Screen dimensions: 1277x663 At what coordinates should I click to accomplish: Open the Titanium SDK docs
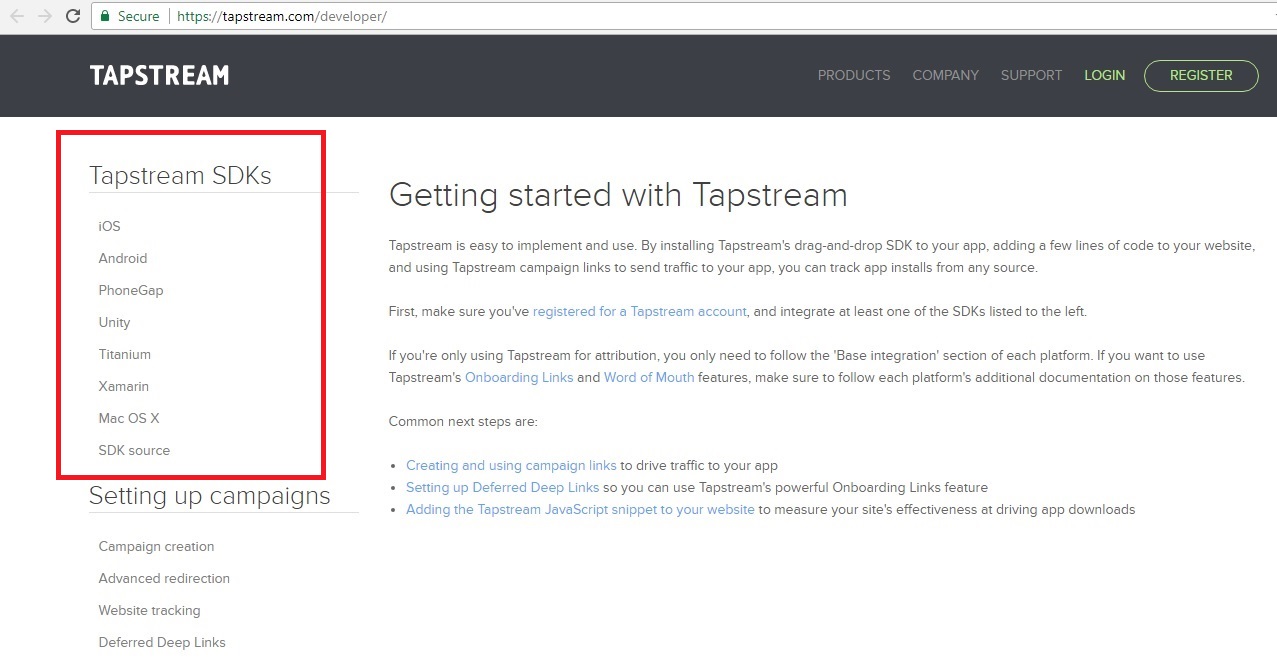point(124,354)
